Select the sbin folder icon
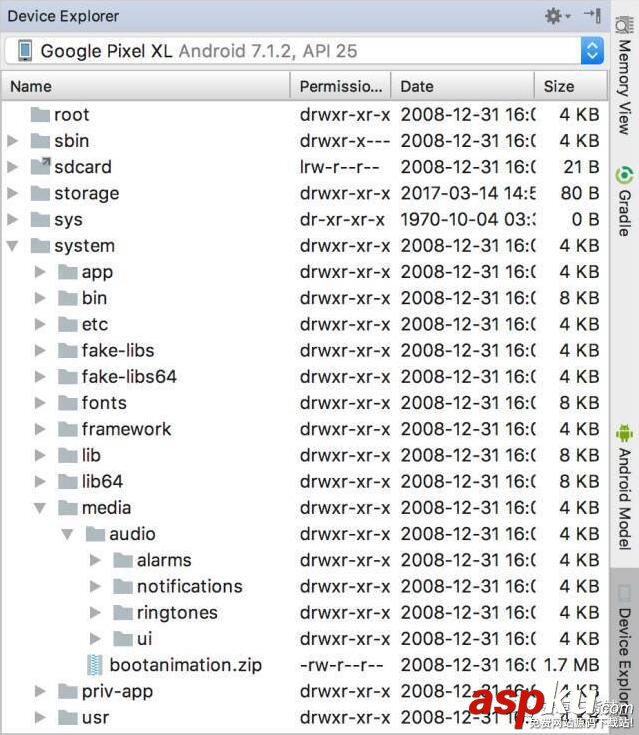Viewport: 639px width, 735px height. coord(40,141)
